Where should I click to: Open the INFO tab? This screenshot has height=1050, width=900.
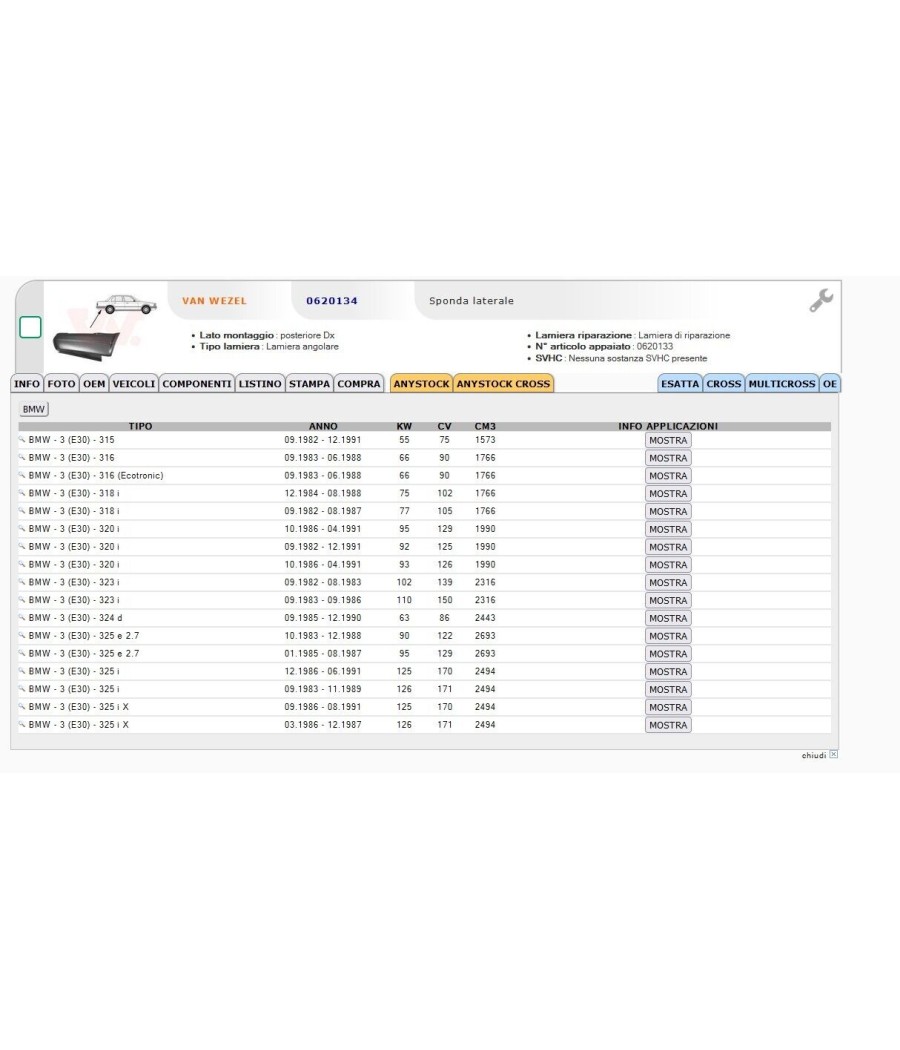click(x=27, y=384)
